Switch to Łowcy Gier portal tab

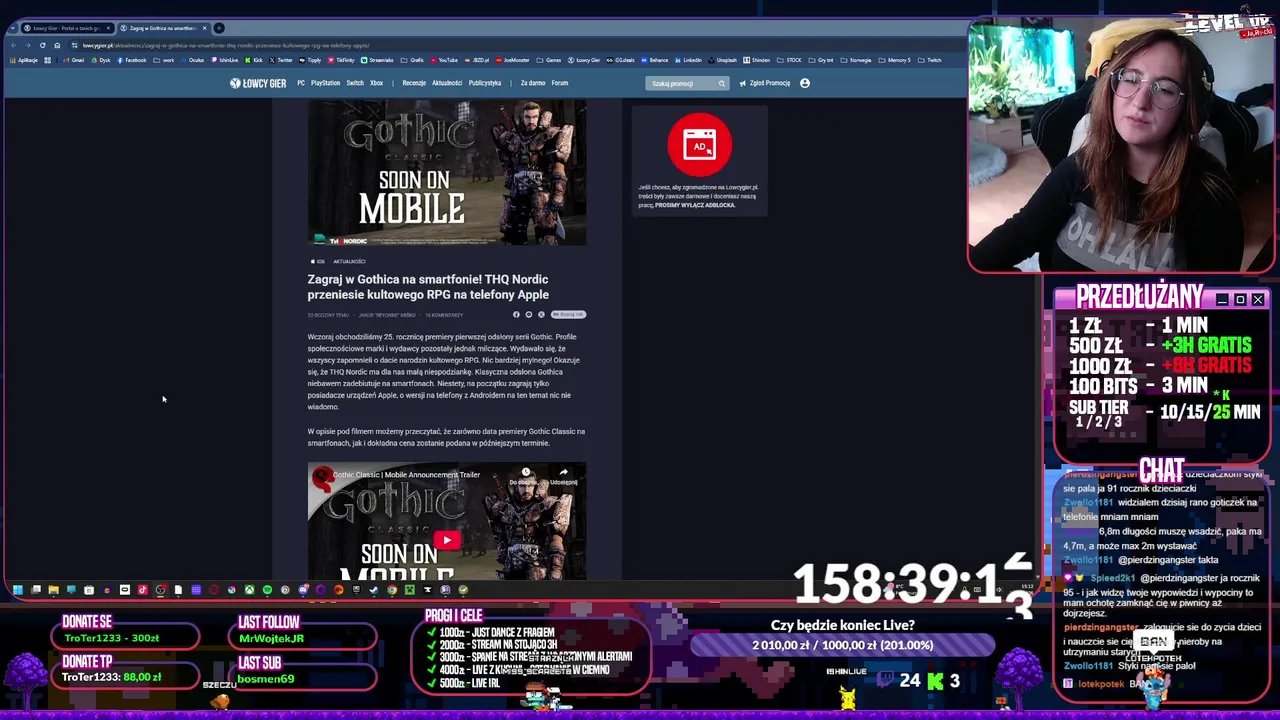(67, 28)
